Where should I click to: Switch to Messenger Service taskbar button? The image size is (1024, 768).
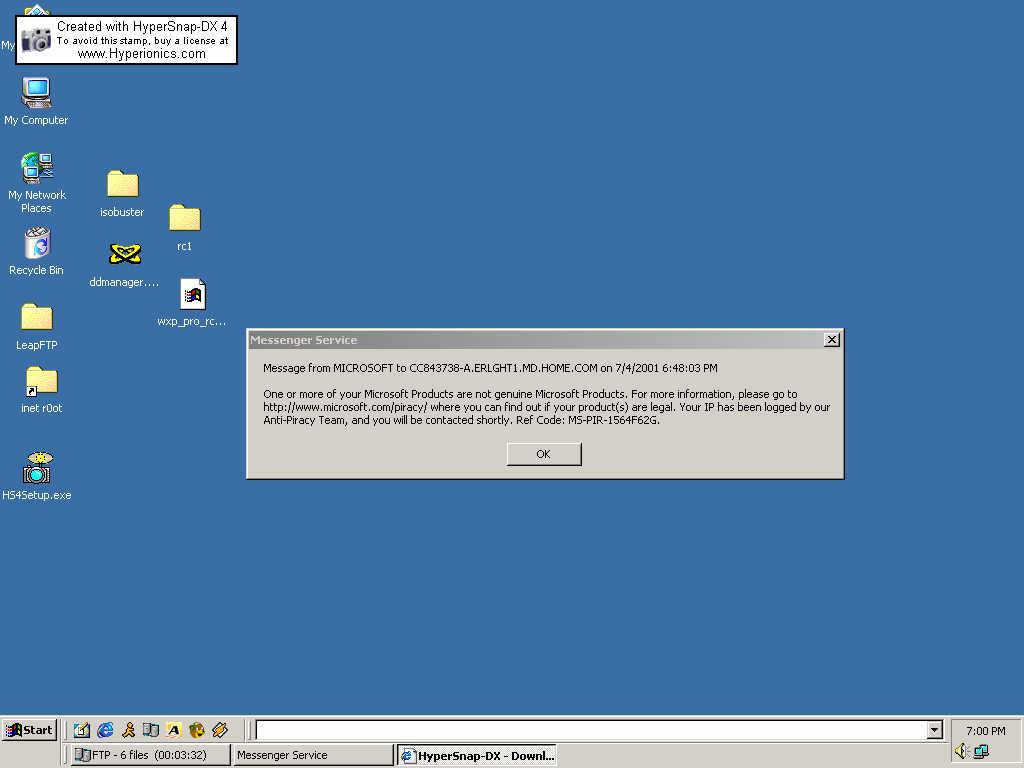[x=313, y=755]
